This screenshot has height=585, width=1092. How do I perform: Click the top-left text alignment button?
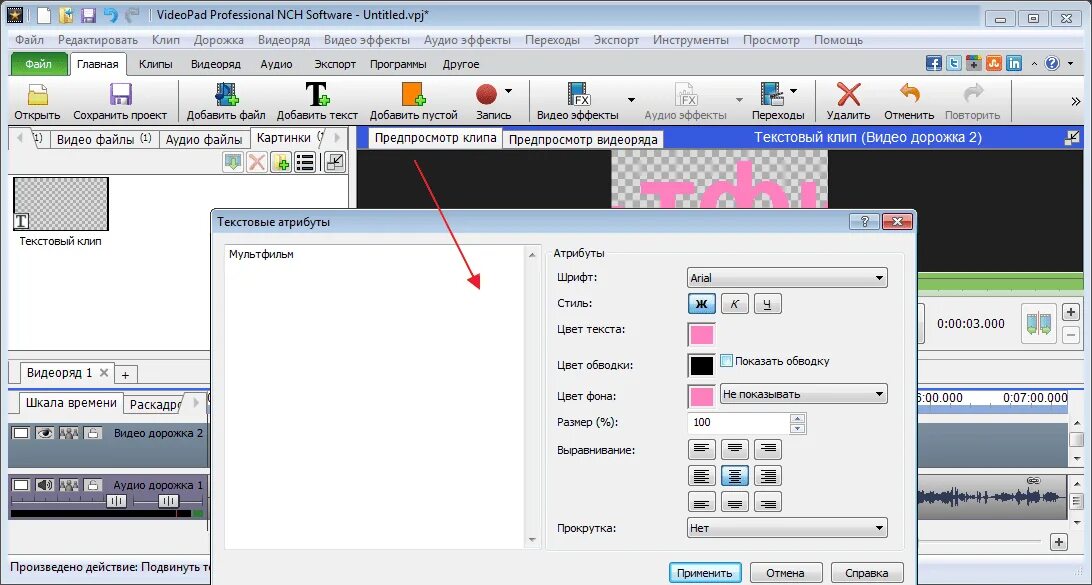pos(701,449)
